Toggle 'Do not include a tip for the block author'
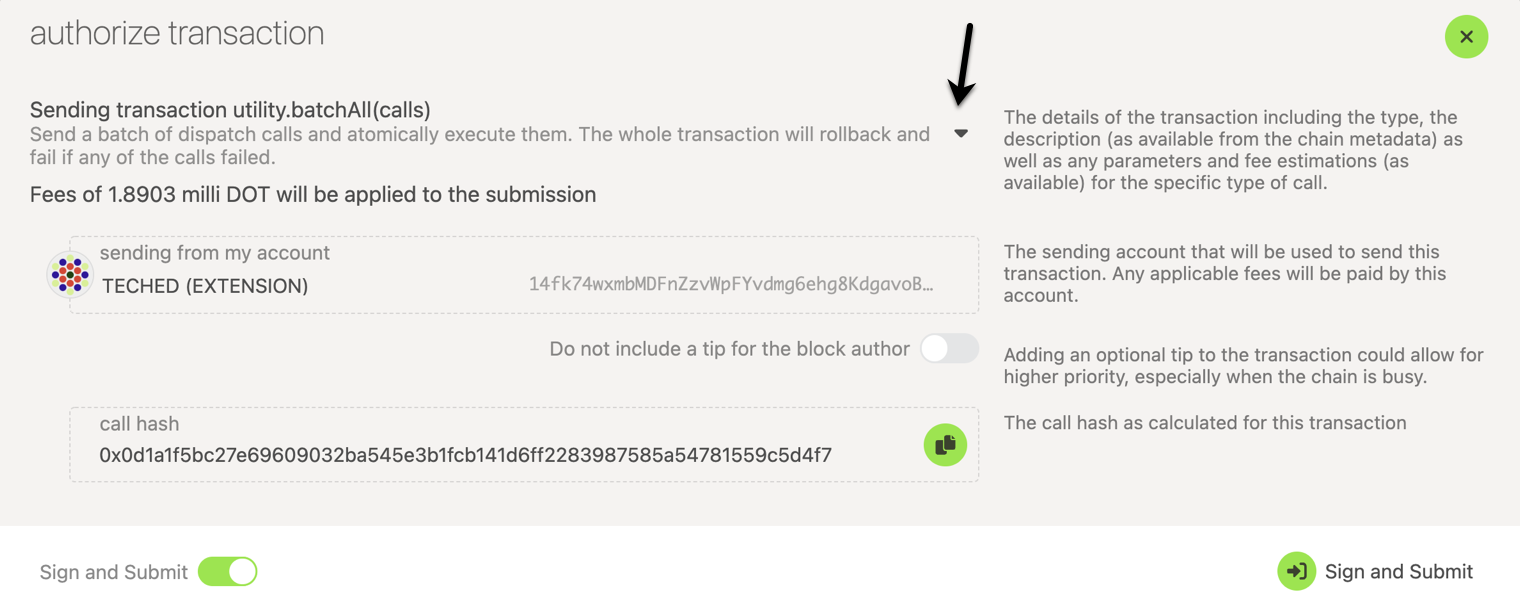 pyautogui.click(x=948, y=348)
